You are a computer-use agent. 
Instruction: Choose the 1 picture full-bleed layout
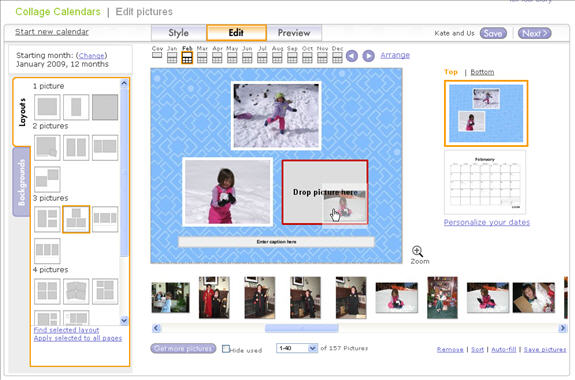coord(105,107)
